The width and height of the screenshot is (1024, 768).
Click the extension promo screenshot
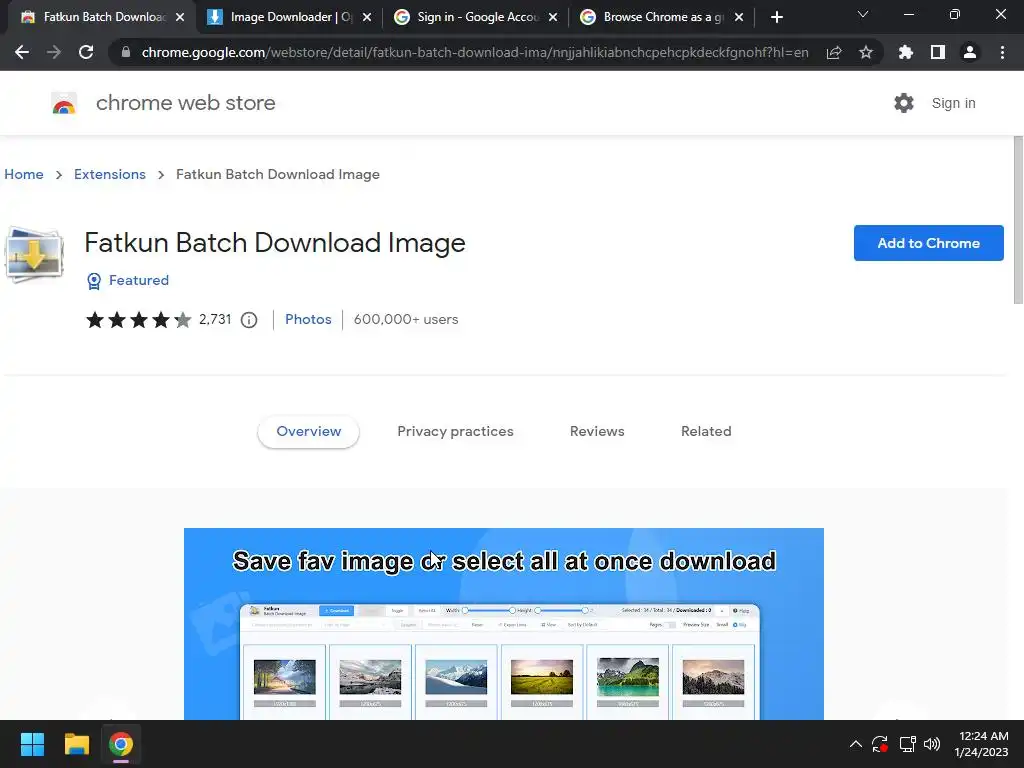pyautogui.click(x=504, y=624)
